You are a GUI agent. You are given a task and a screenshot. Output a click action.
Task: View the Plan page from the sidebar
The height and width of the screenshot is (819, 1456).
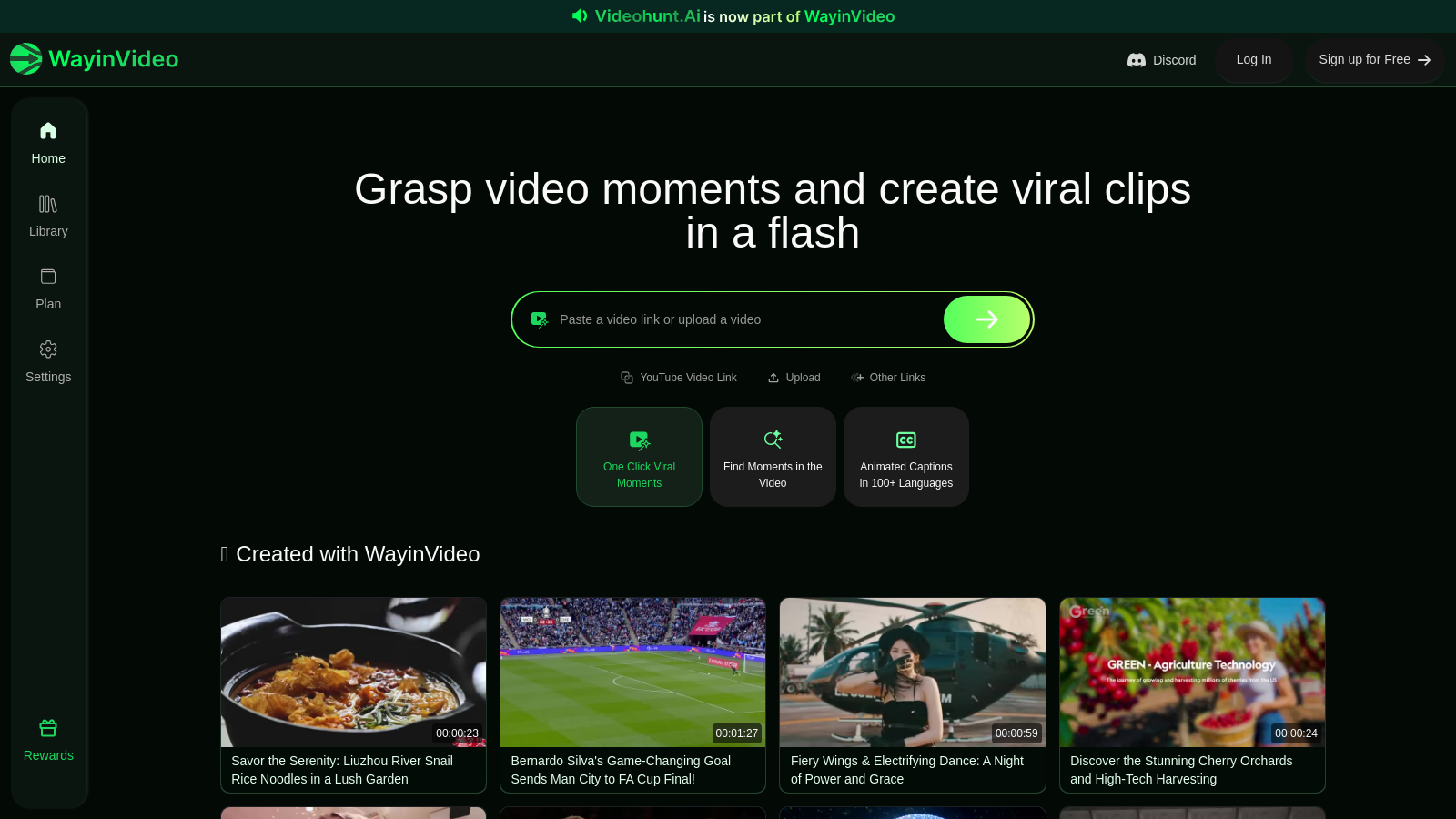pyautogui.click(x=48, y=288)
